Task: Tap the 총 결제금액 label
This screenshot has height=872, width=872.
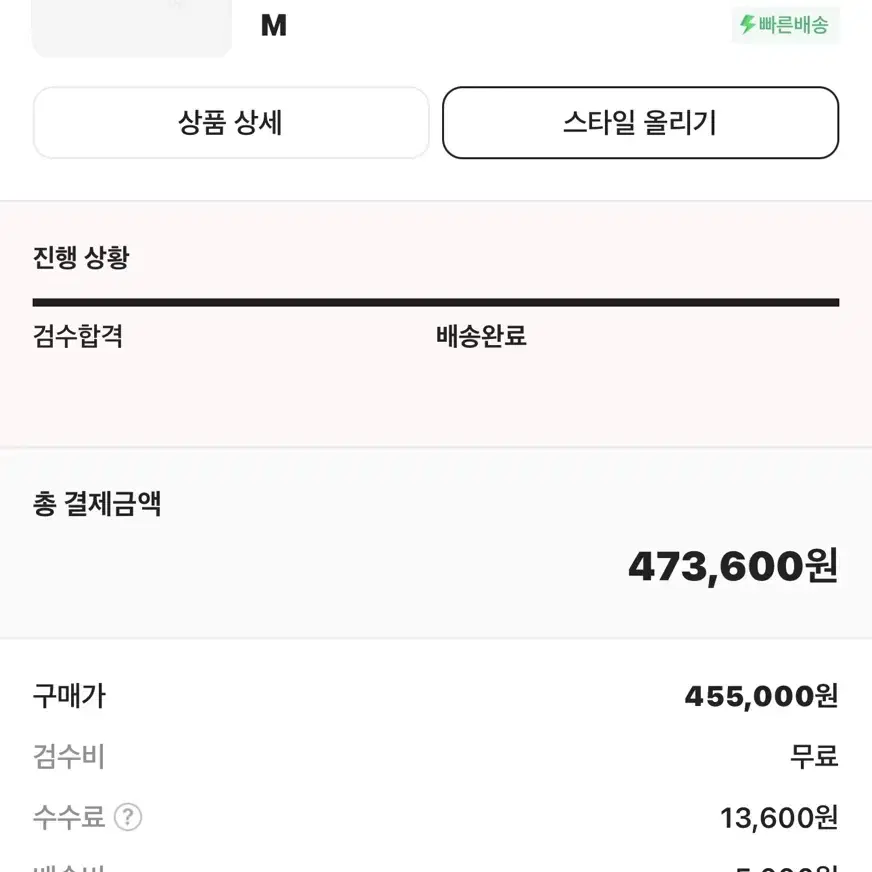Action: 97,504
